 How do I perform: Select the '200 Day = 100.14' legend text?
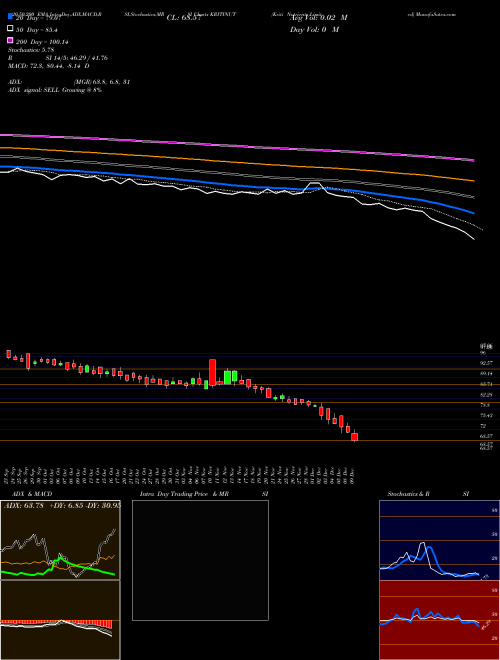click(42, 42)
